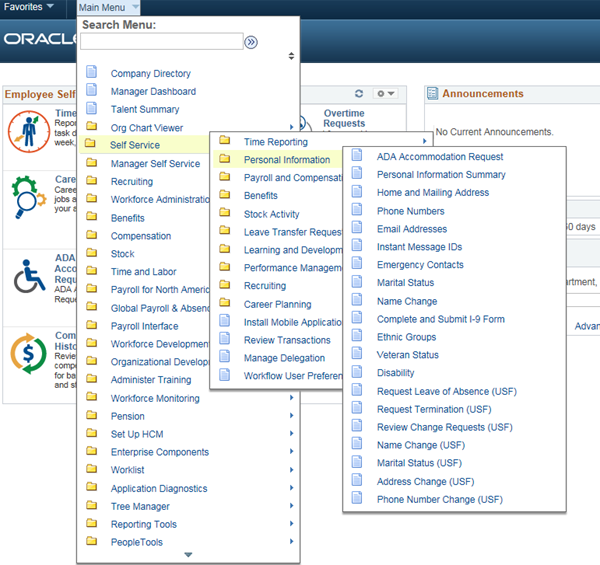Select Emergency Contacts menu item
600x565 pixels.
(420, 265)
